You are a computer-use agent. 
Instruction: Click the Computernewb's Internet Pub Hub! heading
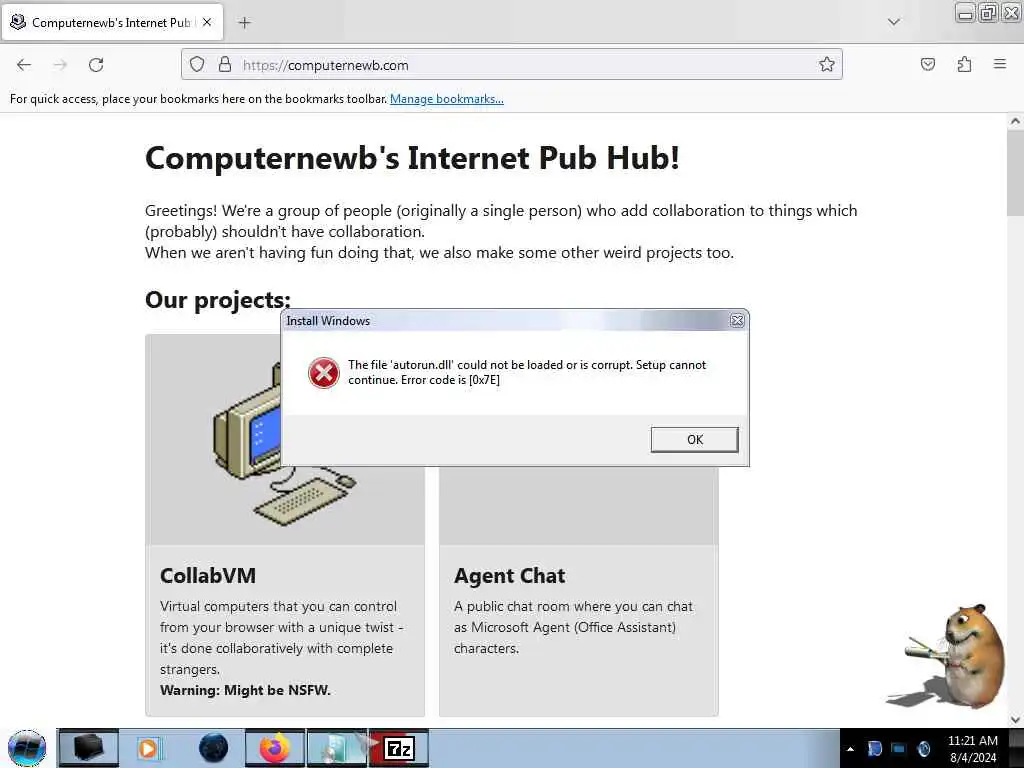(412, 157)
